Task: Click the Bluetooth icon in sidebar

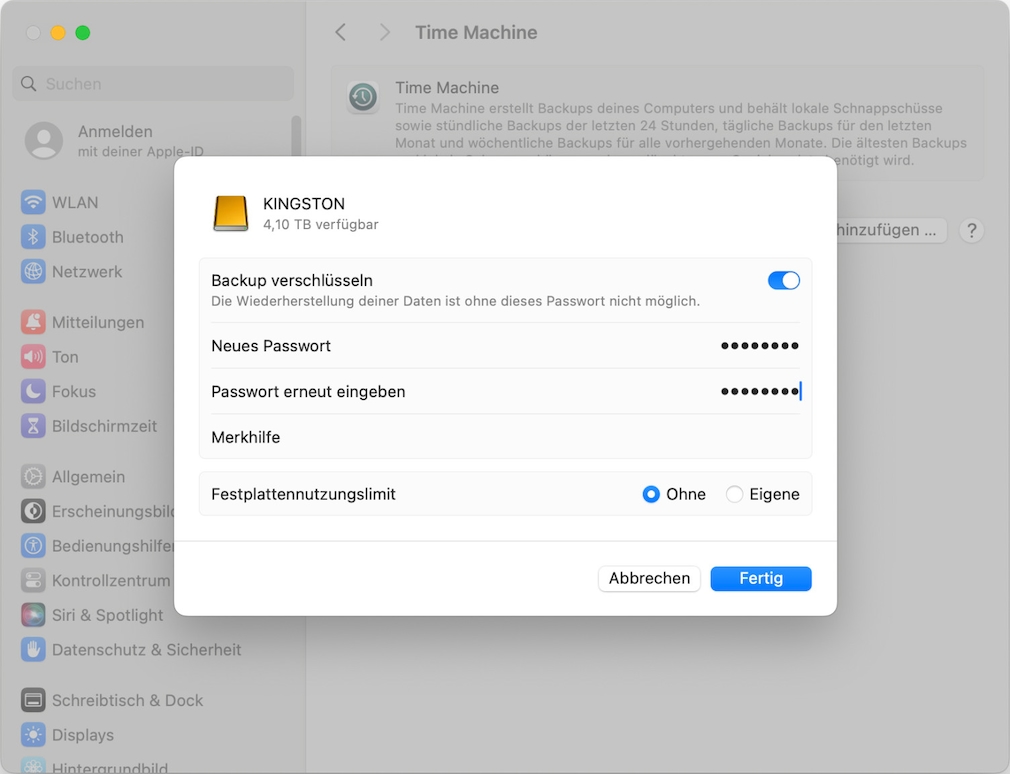Action: pos(34,237)
